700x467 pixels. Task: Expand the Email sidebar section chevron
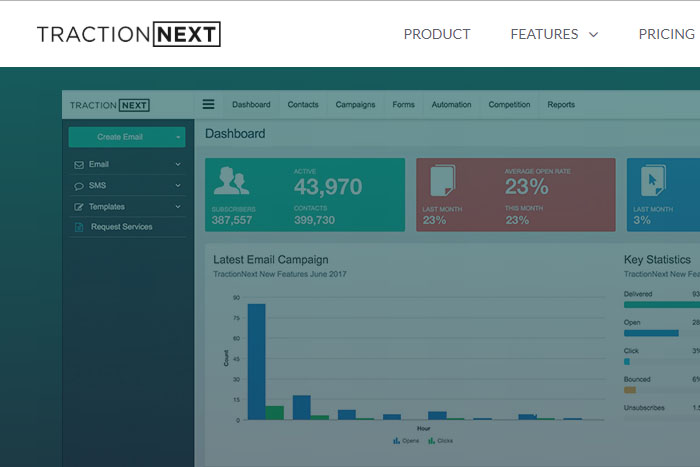(178, 164)
